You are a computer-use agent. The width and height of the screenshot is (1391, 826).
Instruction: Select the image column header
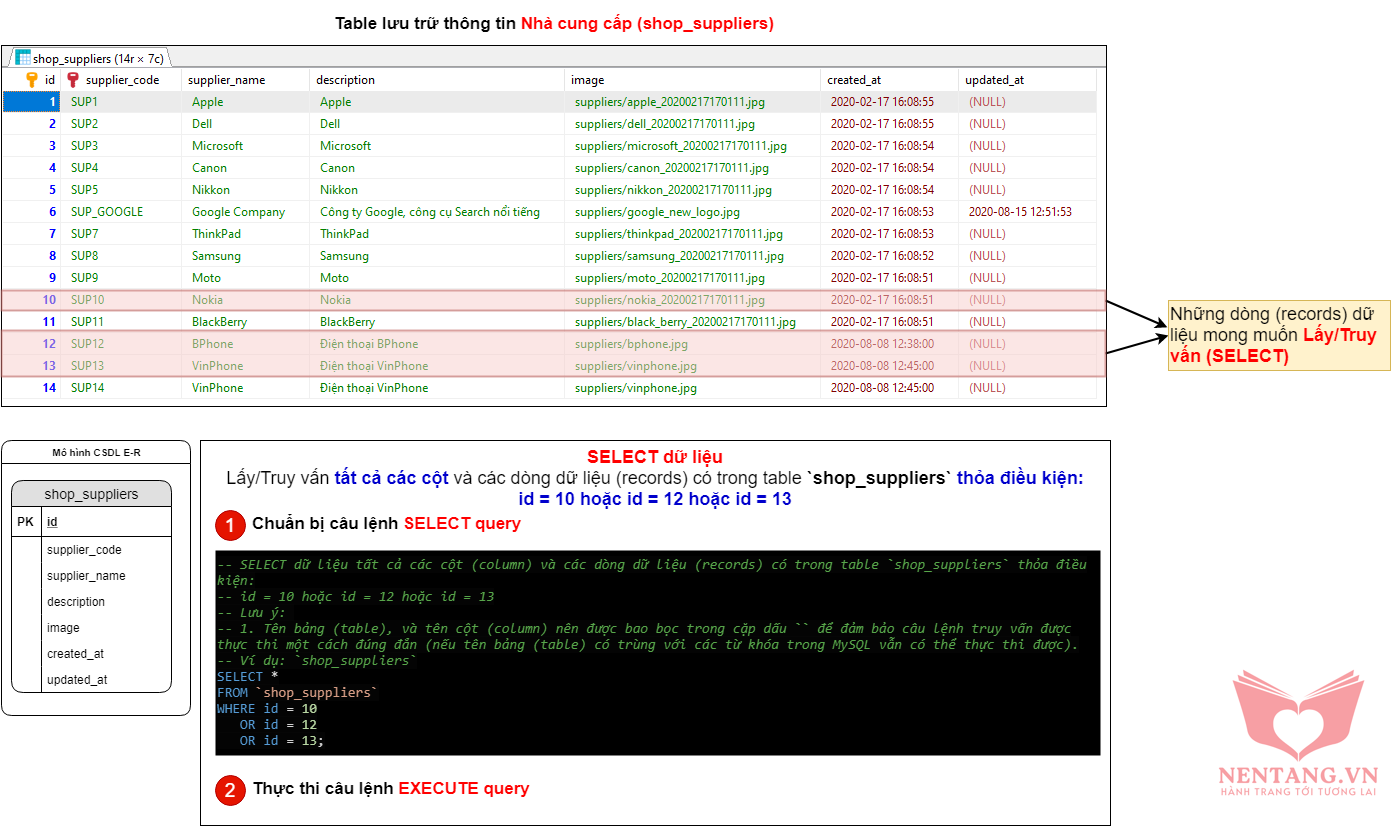coord(588,80)
